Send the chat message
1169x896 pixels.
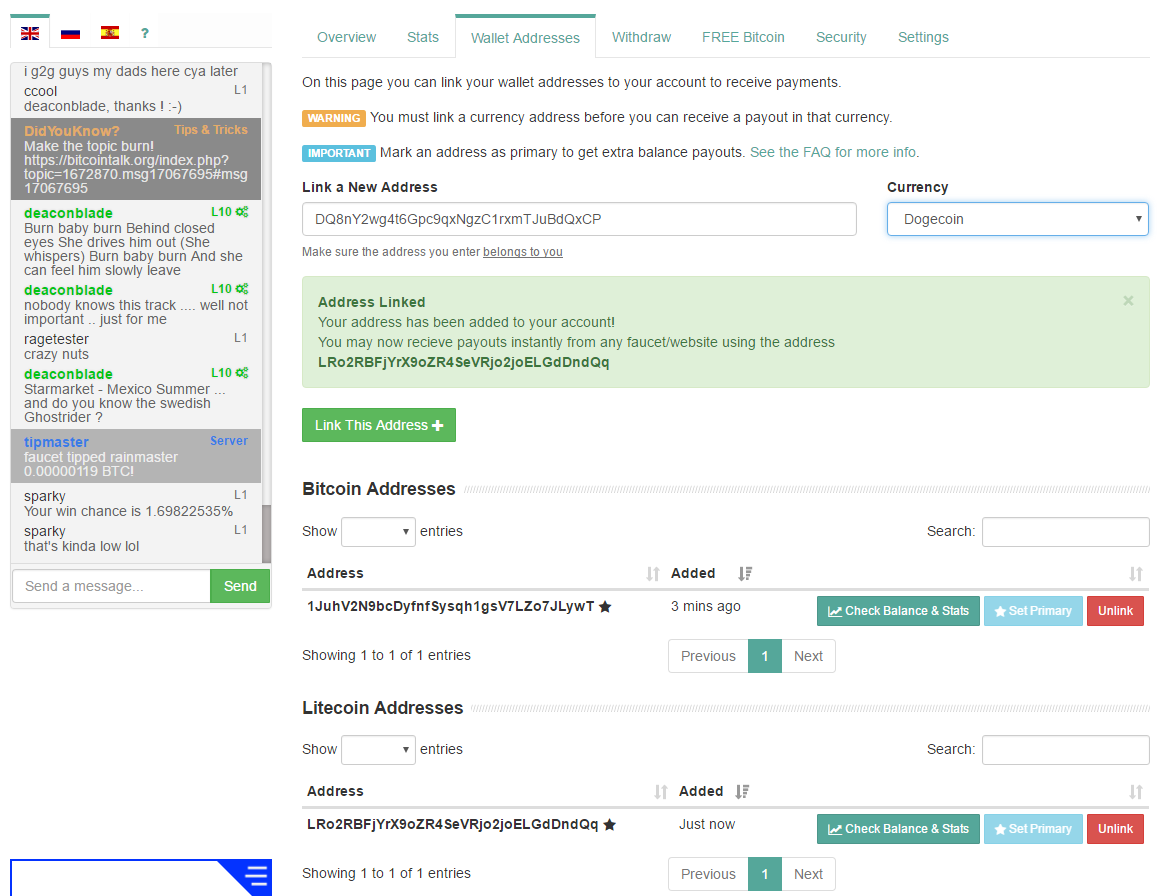240,586
